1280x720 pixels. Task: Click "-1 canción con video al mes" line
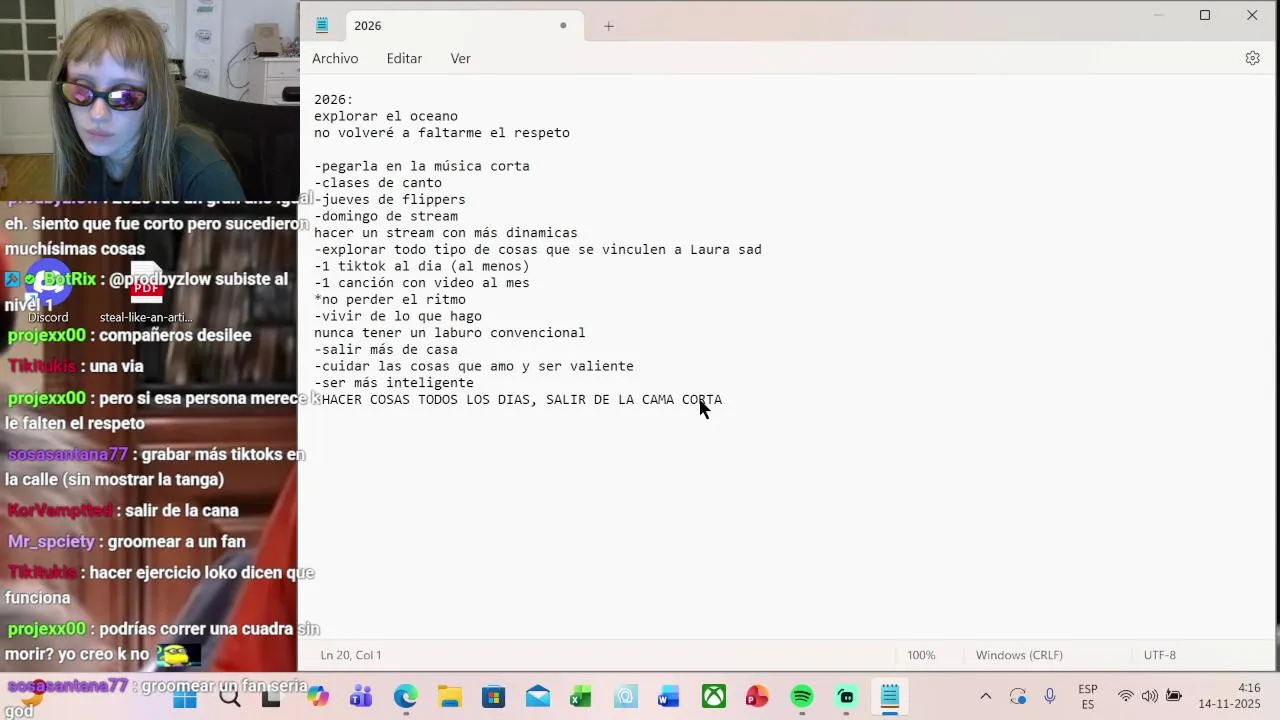coord(422,283)
